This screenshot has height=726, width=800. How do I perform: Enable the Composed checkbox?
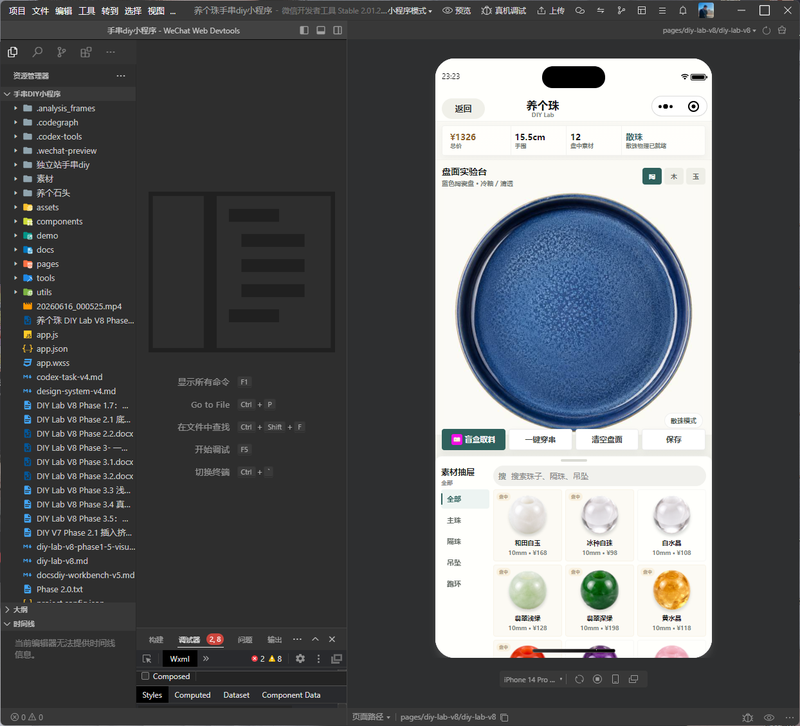coord(145,676)
